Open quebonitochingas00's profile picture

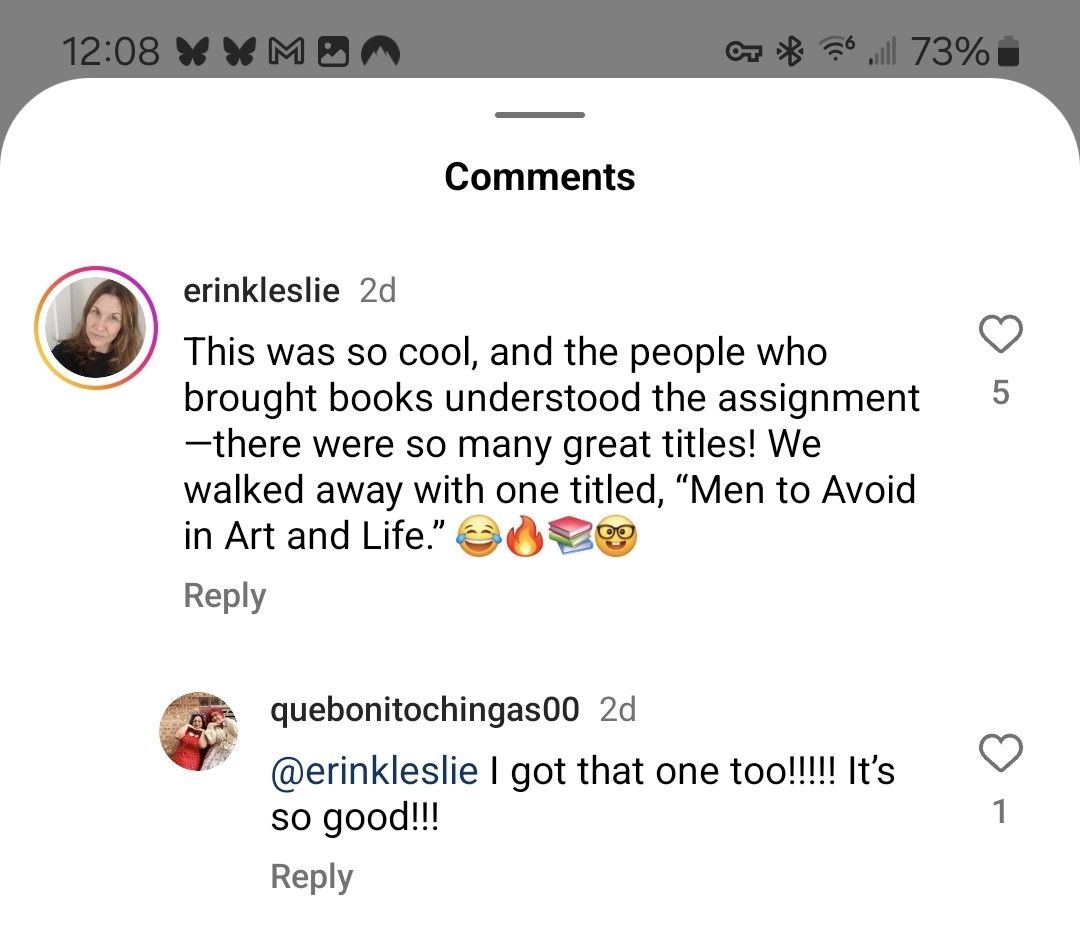(x=199, y=731)
